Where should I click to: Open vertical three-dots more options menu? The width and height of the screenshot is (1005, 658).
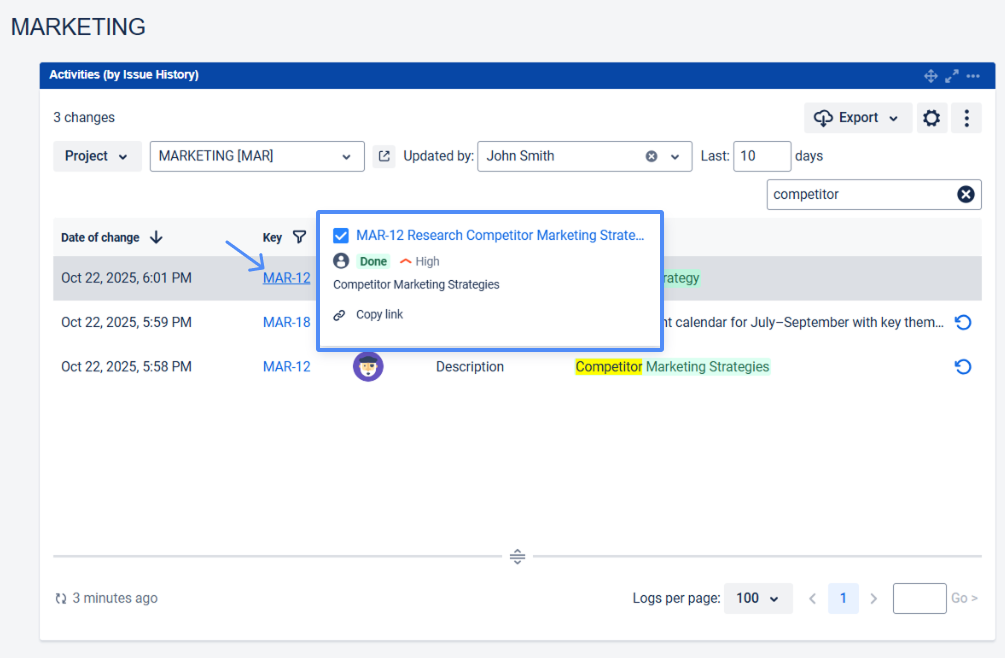pyautogui.click(x=966, y=118)
